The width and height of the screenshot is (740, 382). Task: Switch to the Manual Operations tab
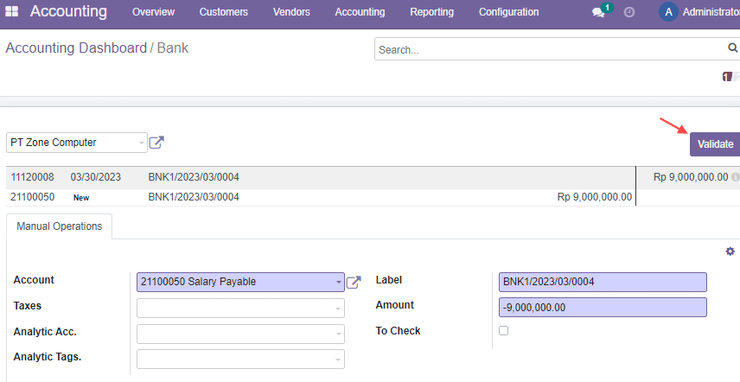coord(59,226)
